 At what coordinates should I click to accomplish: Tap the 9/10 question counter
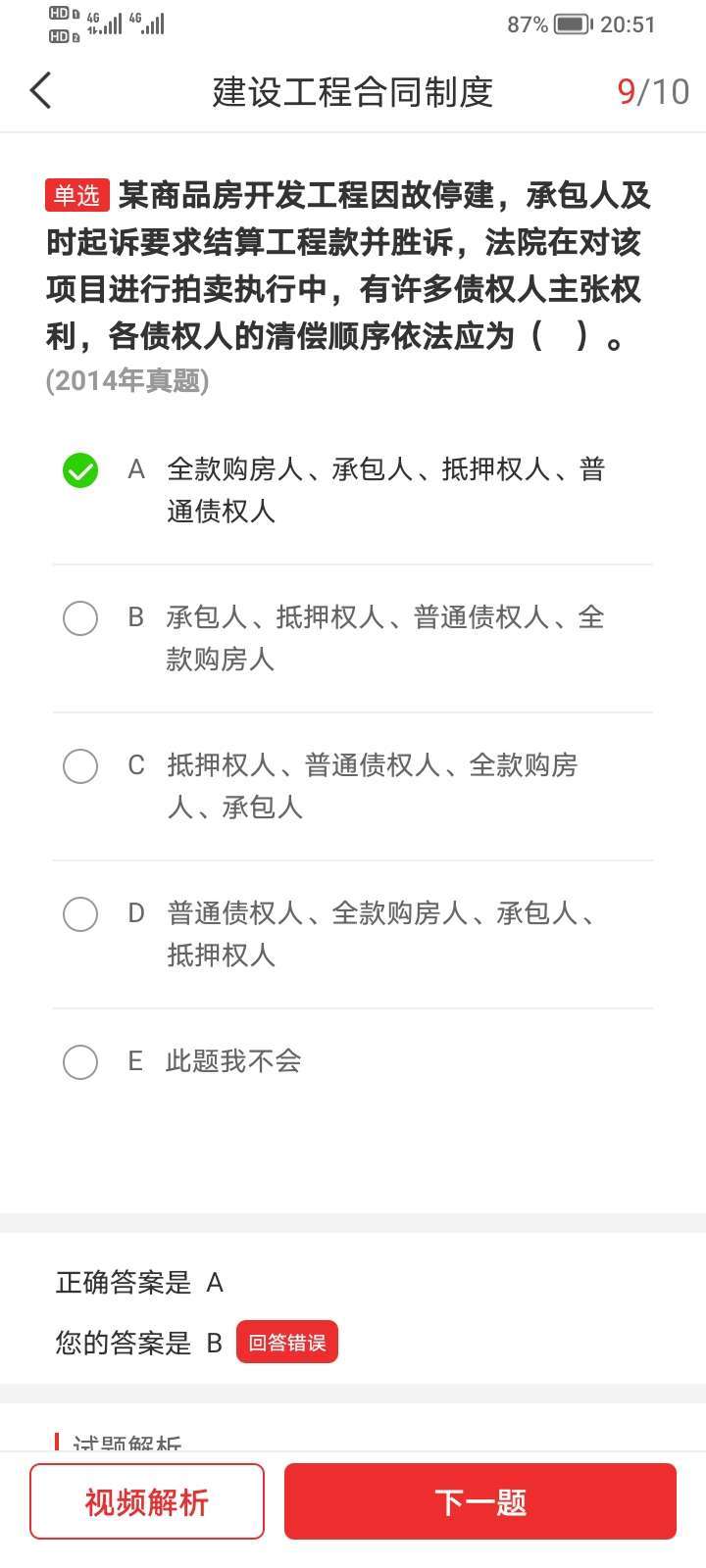[653, 92]
